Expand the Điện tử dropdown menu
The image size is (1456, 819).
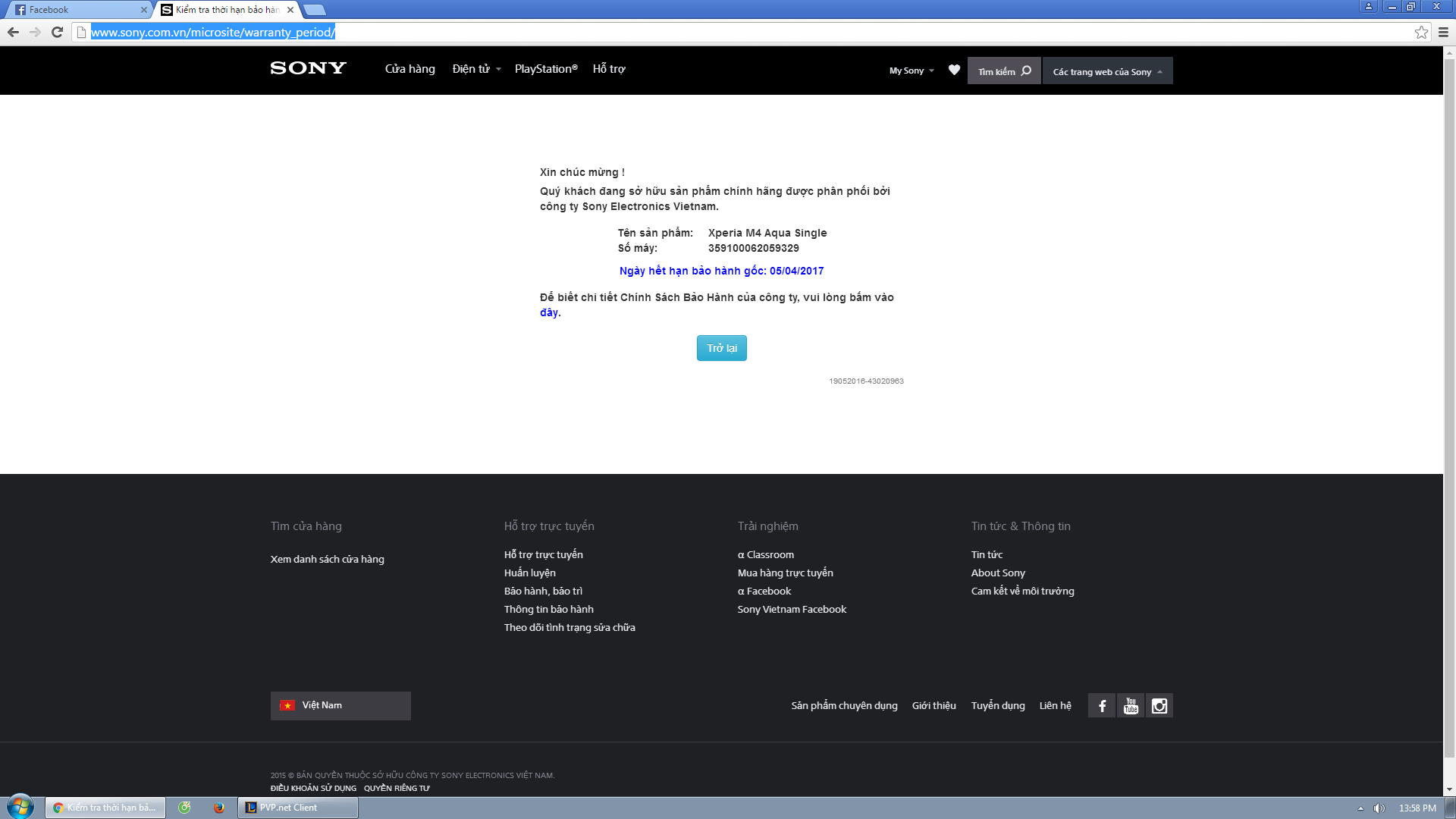476,69
